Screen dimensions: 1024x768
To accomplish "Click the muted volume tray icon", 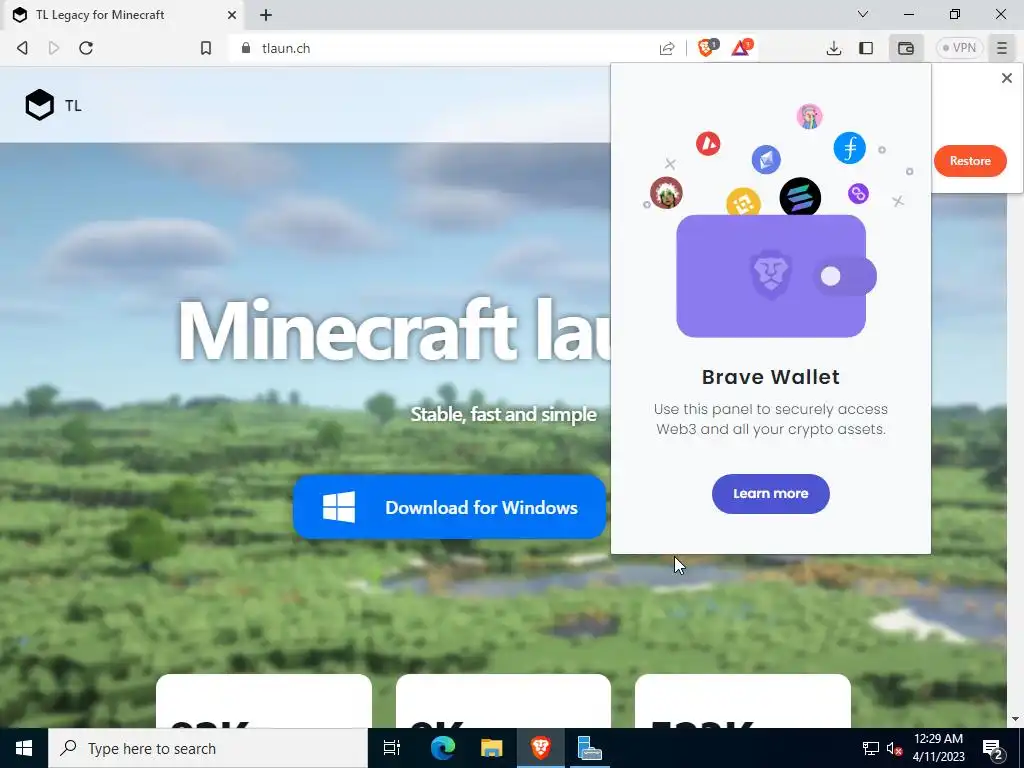I will pos(894,748).
